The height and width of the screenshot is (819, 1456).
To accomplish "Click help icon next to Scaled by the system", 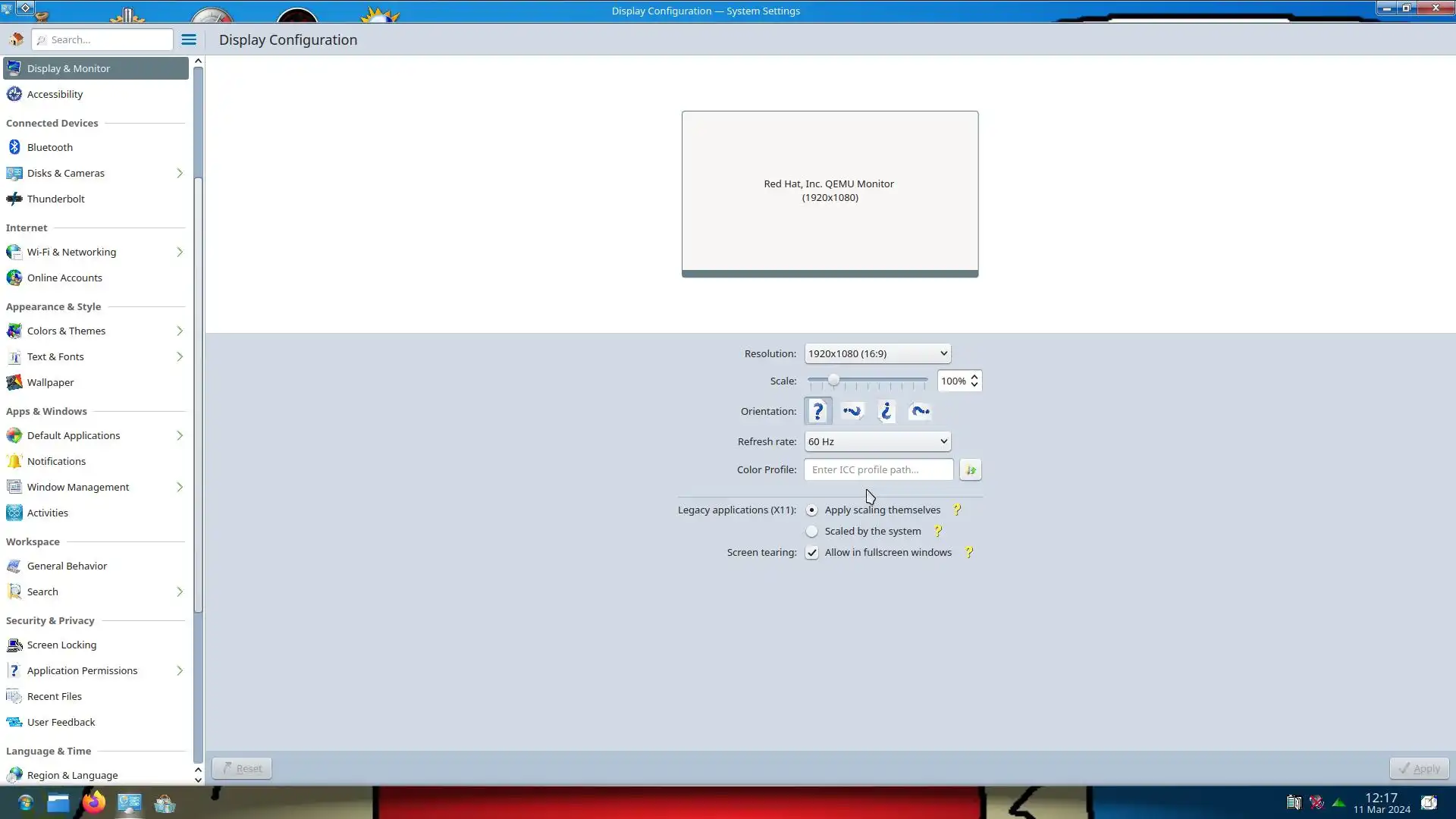I will click(x=937, y=531).
